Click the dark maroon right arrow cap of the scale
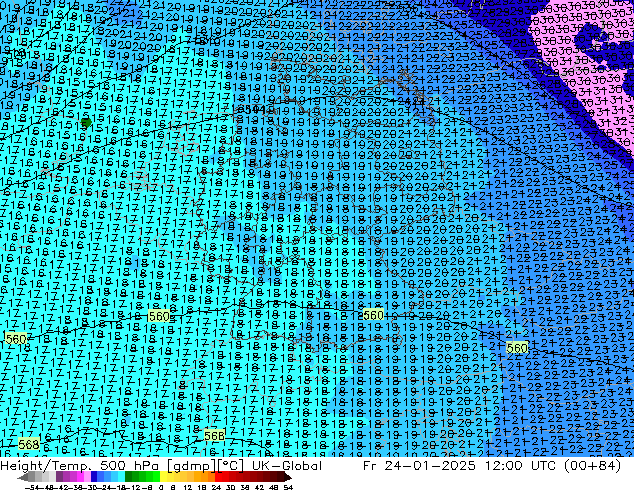 click(x=288, y=478)
